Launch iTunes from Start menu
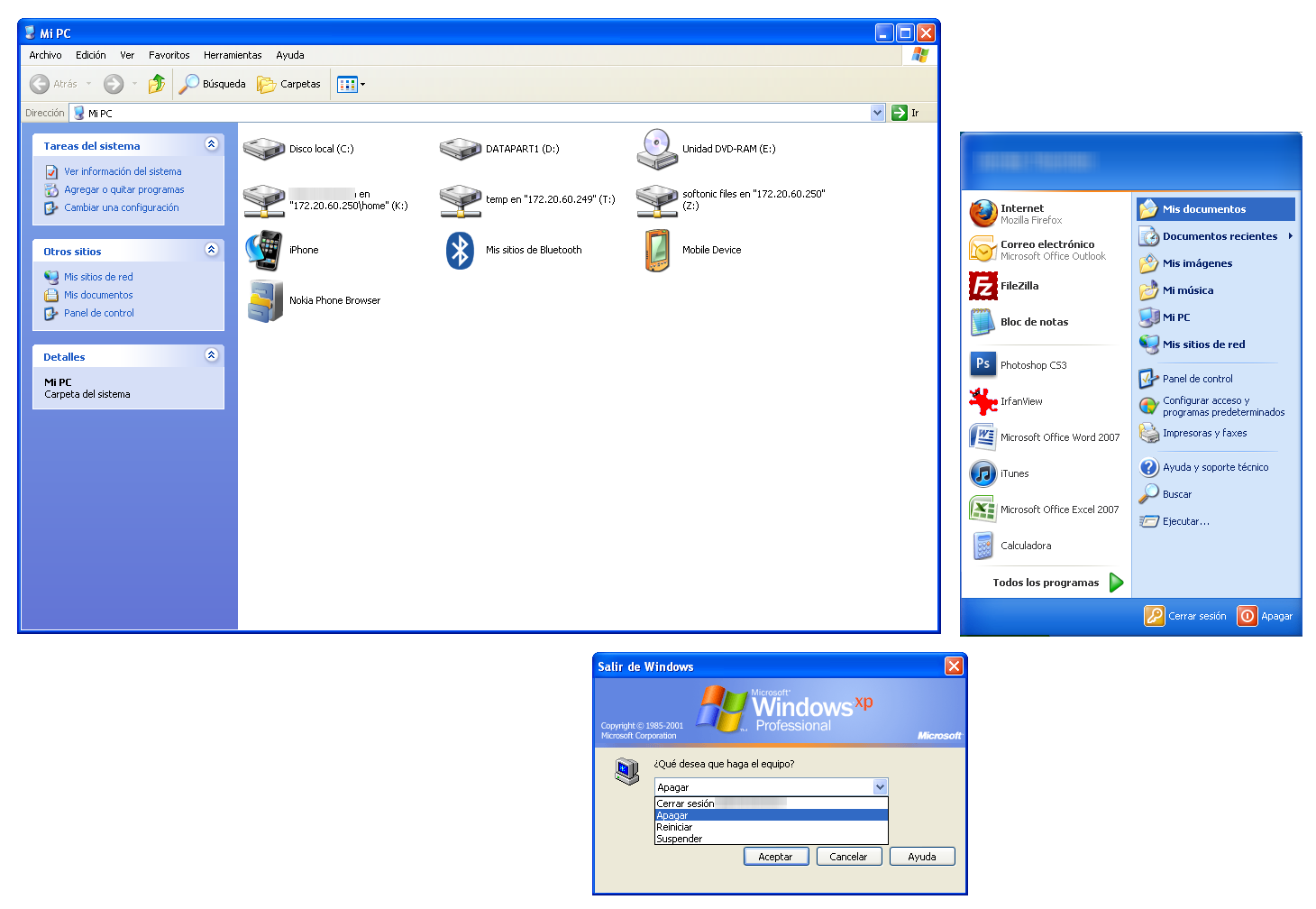 click(x=1046, y=473)
